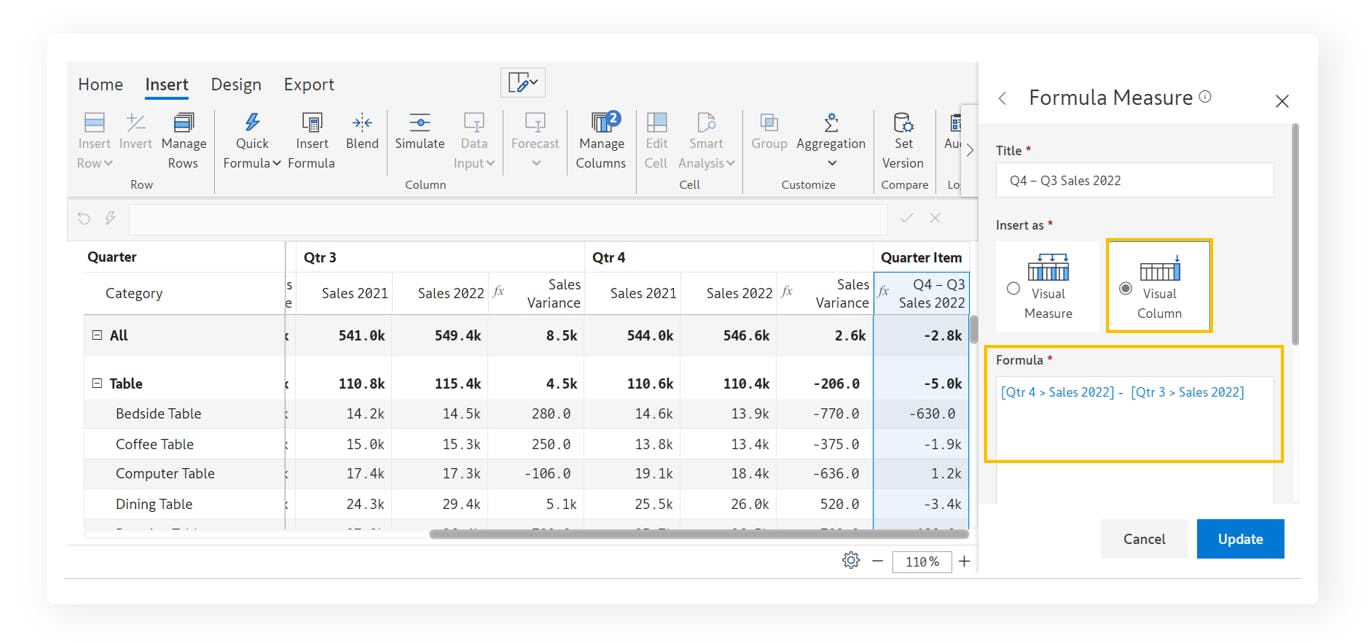Screen dimensions: 1368x643
Task: Click the Formula Measure panel scrollbar
Action: tap(1296, 235)
